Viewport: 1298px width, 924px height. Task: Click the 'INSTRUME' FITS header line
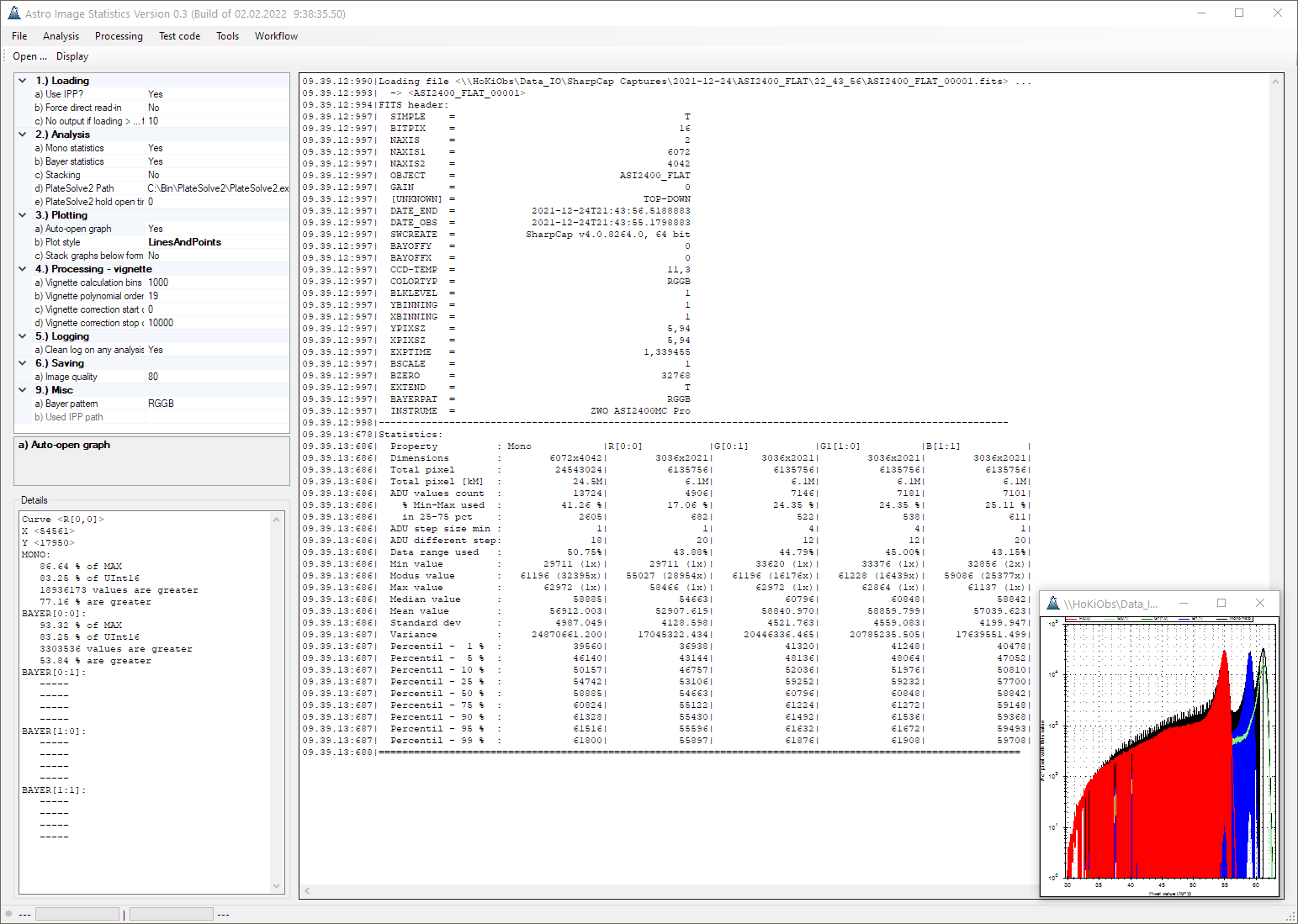pyautogui.click(x=496, y=411)
